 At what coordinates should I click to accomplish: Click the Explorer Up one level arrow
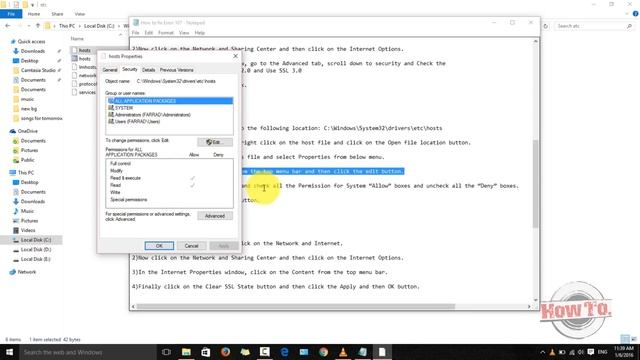point(38,26)
